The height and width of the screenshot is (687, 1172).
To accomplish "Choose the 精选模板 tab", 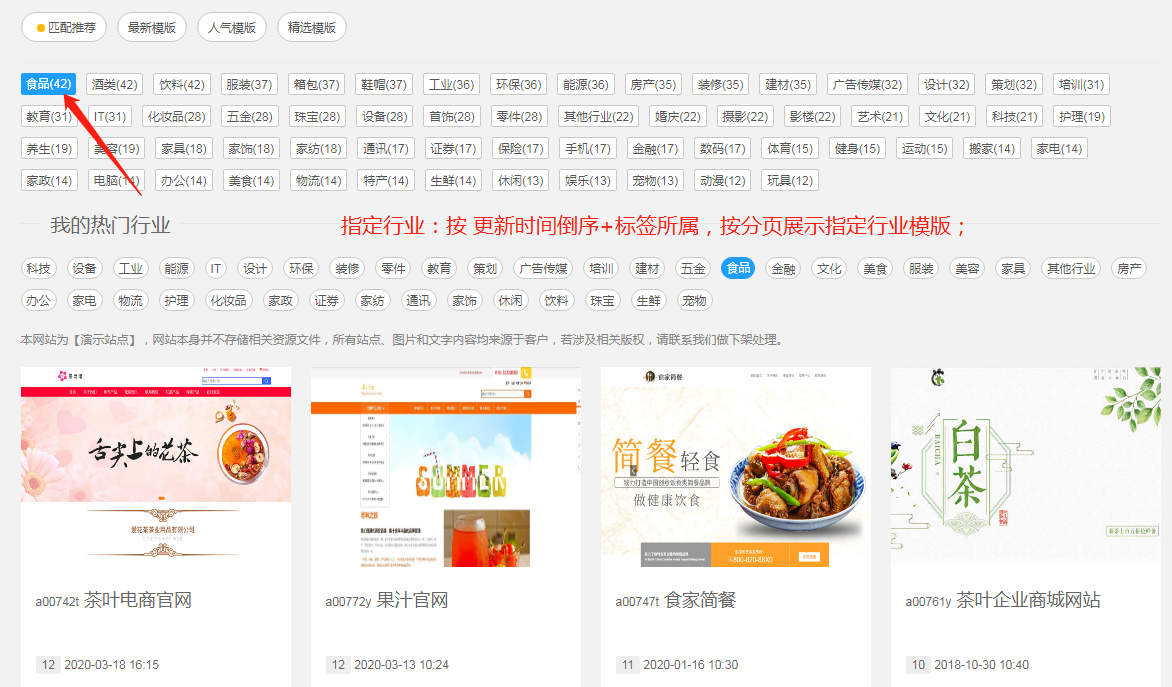I will pyautogui.click(x=311, y=28).
